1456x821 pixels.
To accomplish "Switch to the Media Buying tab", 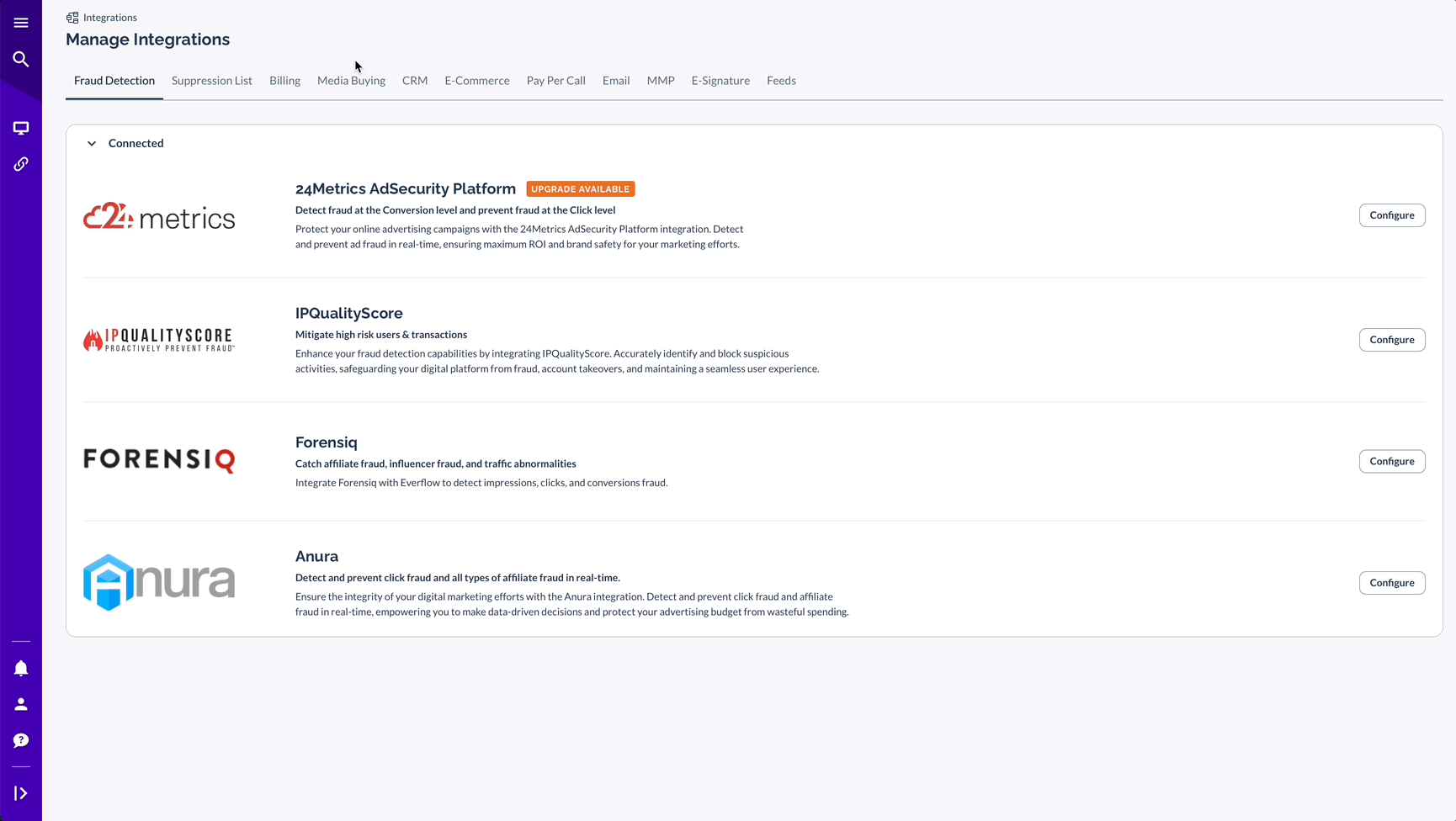I will pos(351,81).
